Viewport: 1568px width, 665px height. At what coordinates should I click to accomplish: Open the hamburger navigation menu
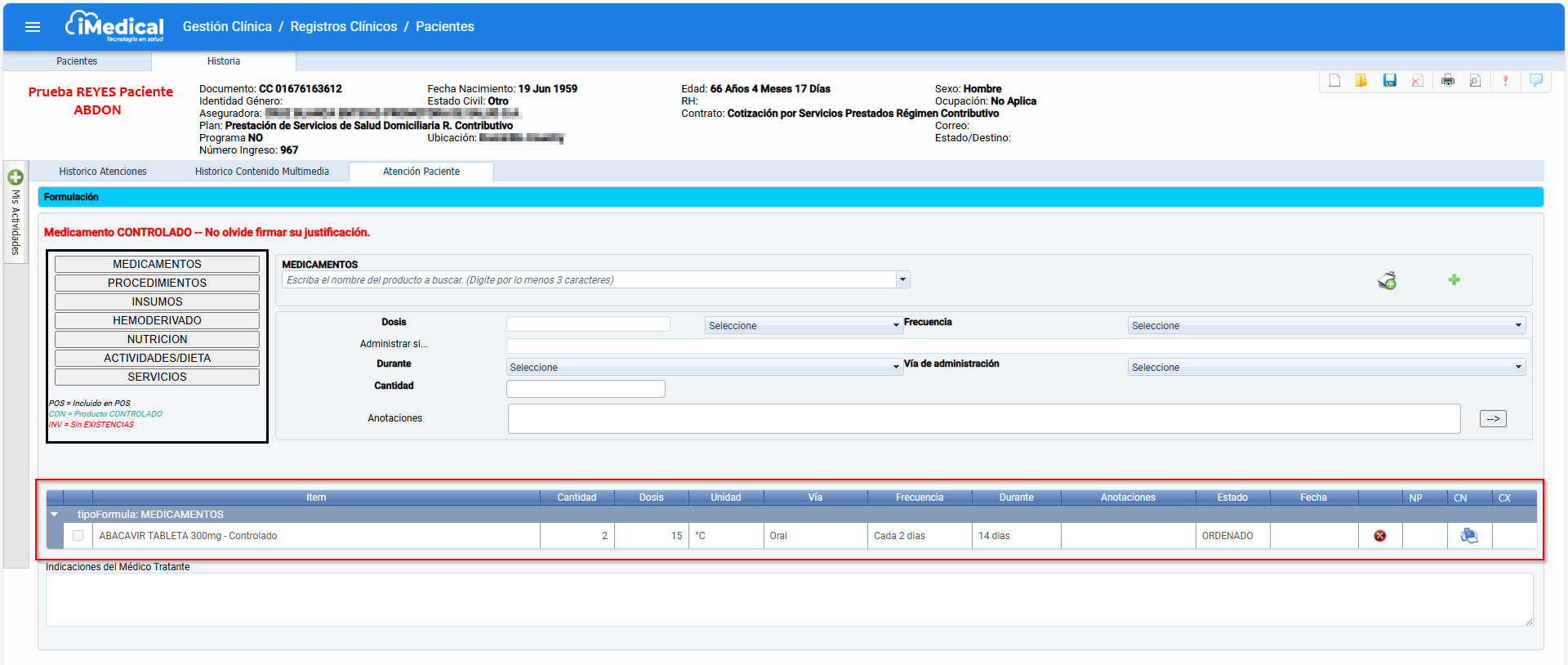33,27
